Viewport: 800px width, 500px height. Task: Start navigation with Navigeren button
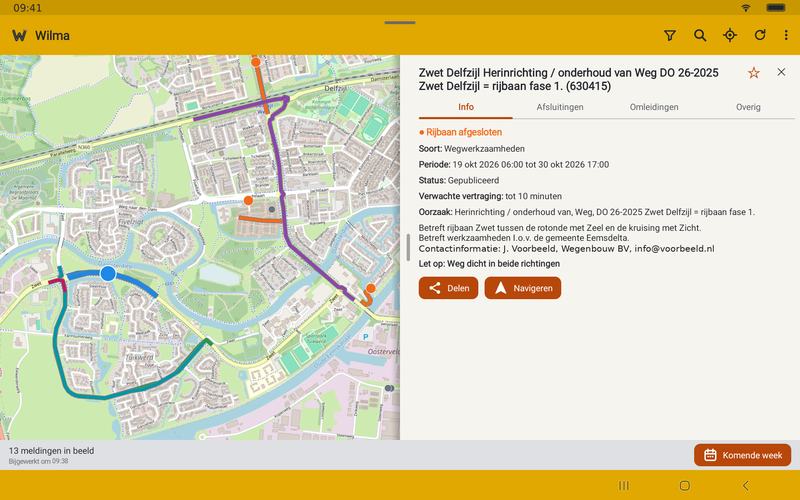point(523,288)
